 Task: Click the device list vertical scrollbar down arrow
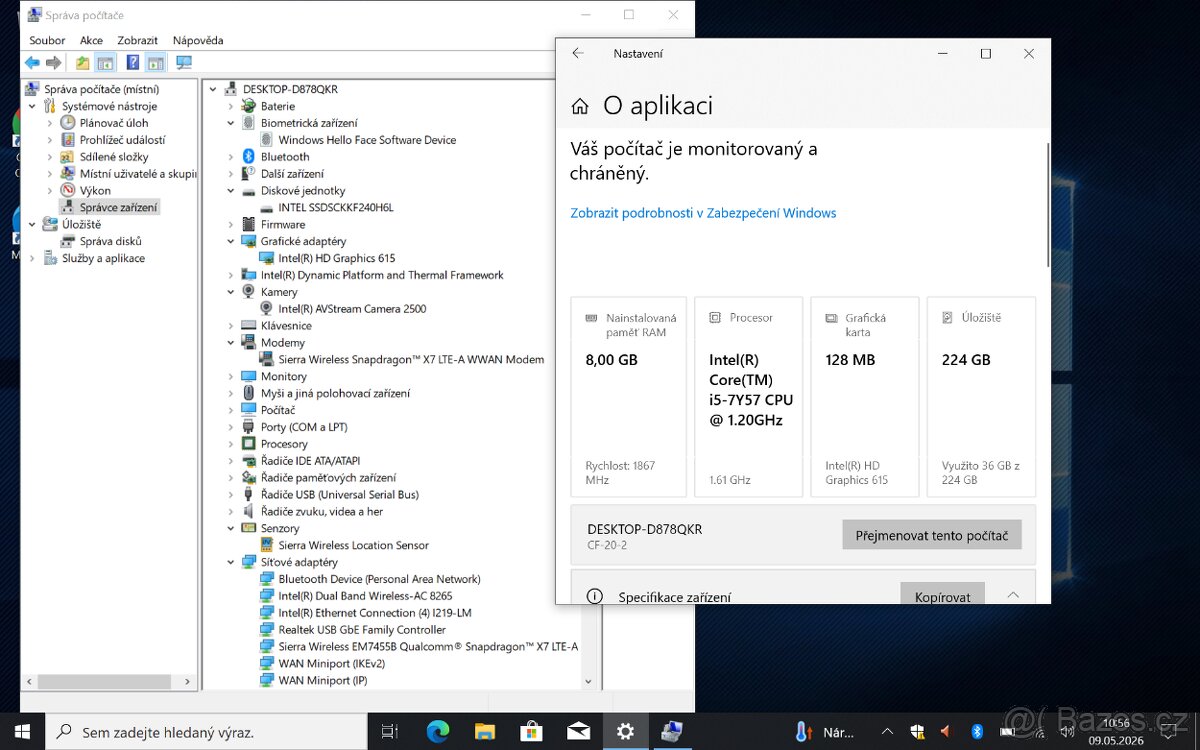588,682
